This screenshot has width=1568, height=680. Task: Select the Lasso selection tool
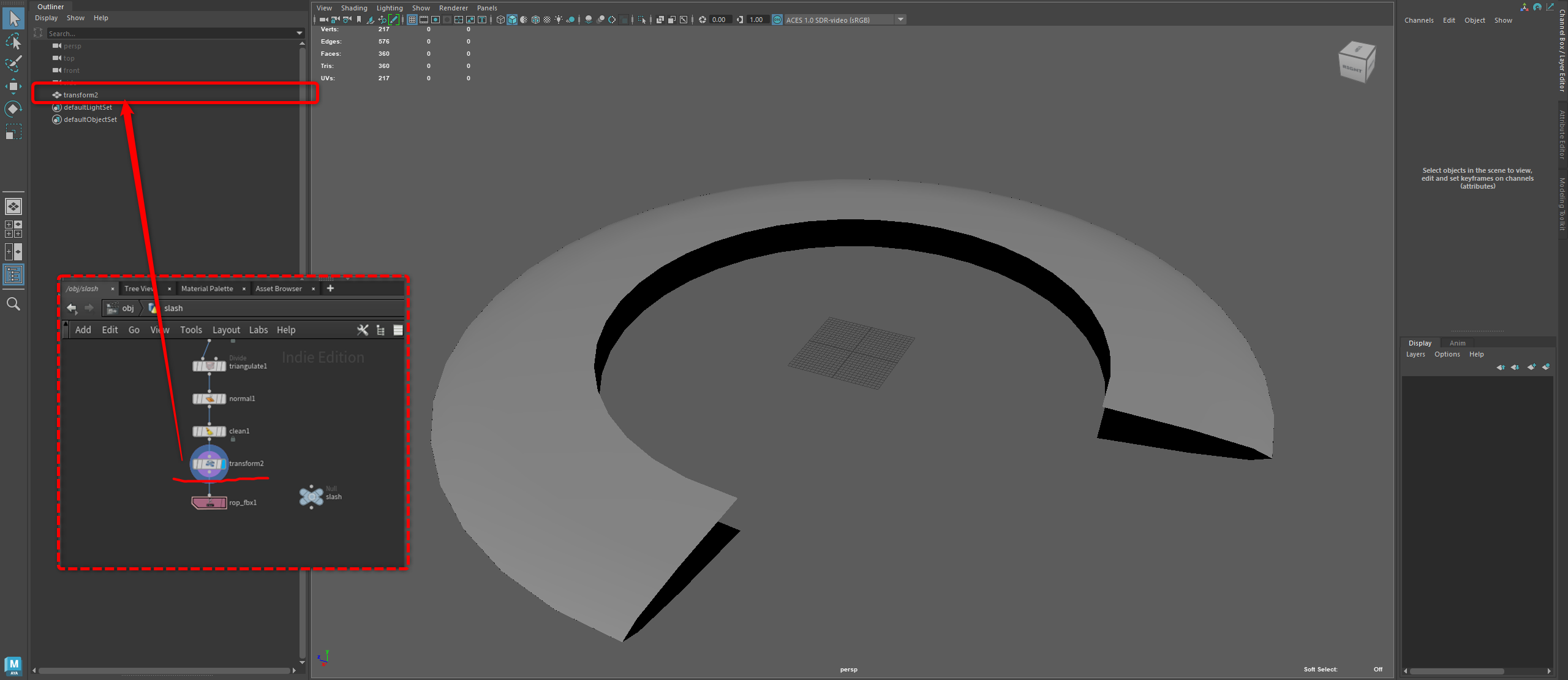click(x=13, y=41)
